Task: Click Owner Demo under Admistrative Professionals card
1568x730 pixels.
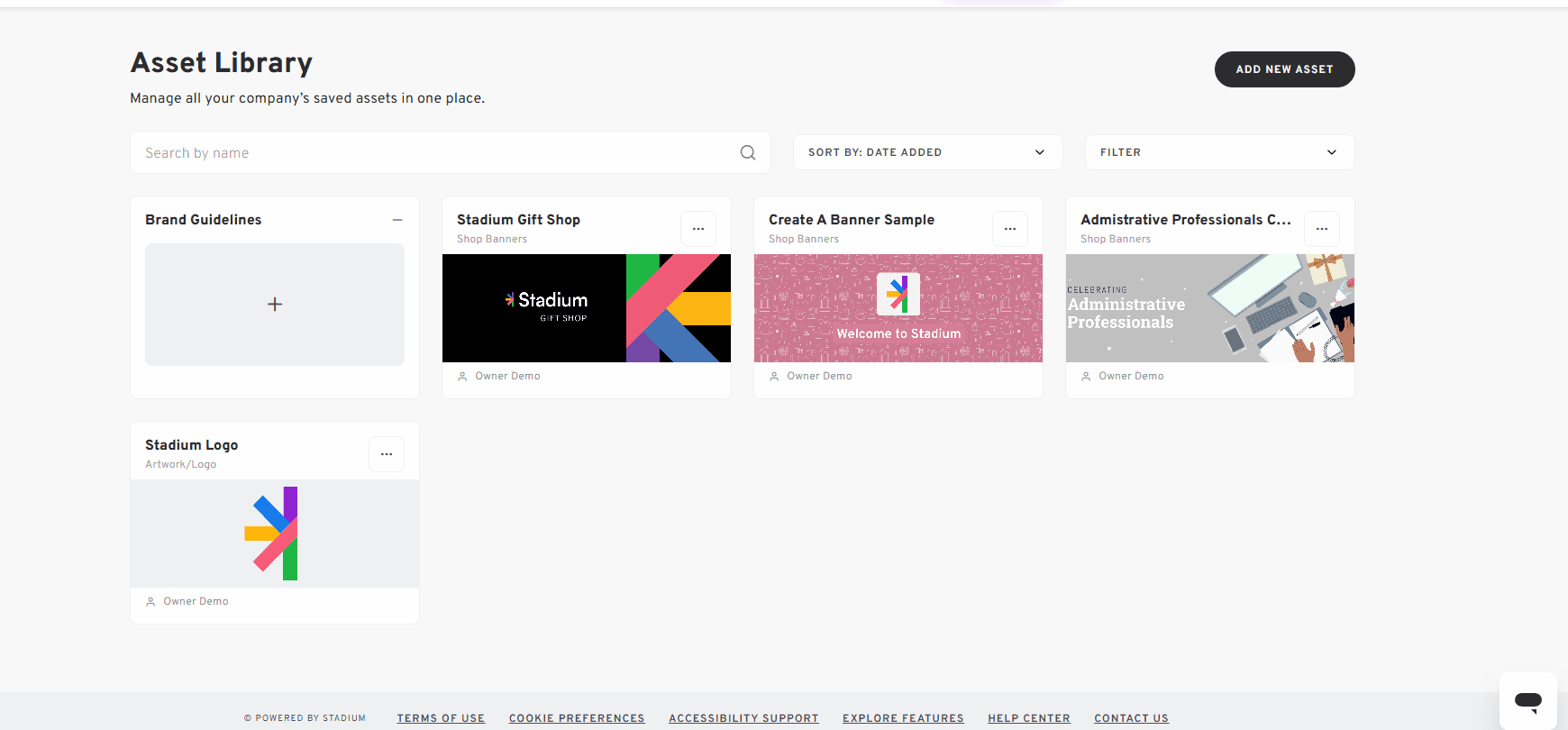Action: click(x=1131, y=376)
